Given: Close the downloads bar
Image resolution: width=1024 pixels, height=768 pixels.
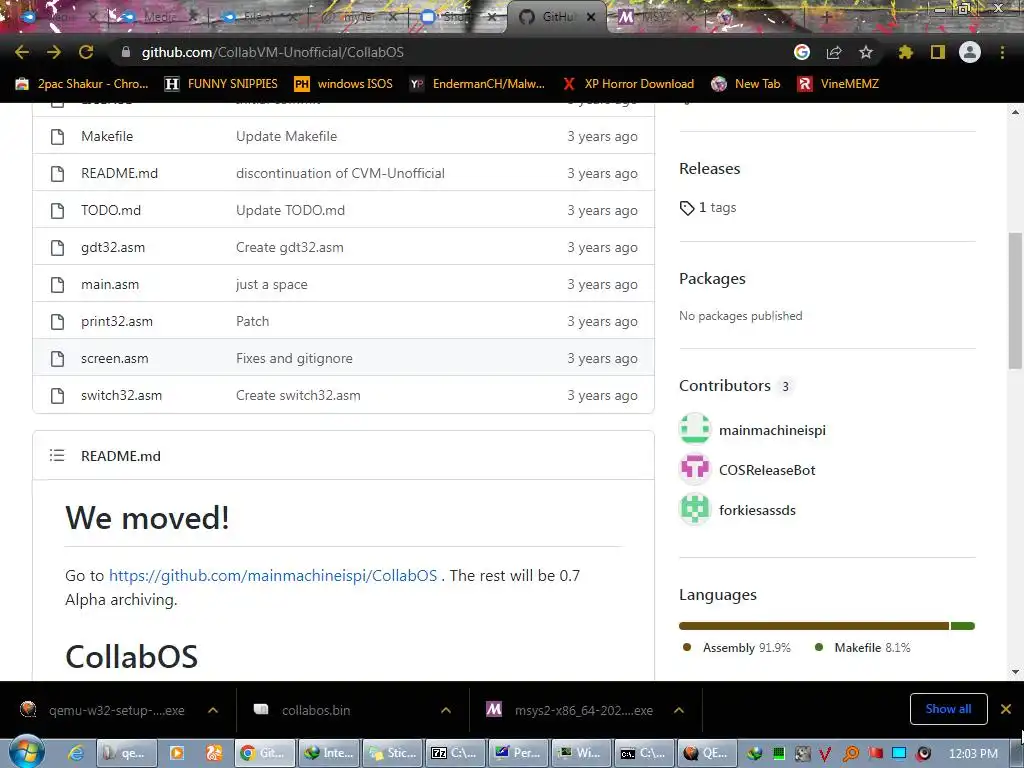Looking at the screenshot, I should click(x=1006, y=709).
